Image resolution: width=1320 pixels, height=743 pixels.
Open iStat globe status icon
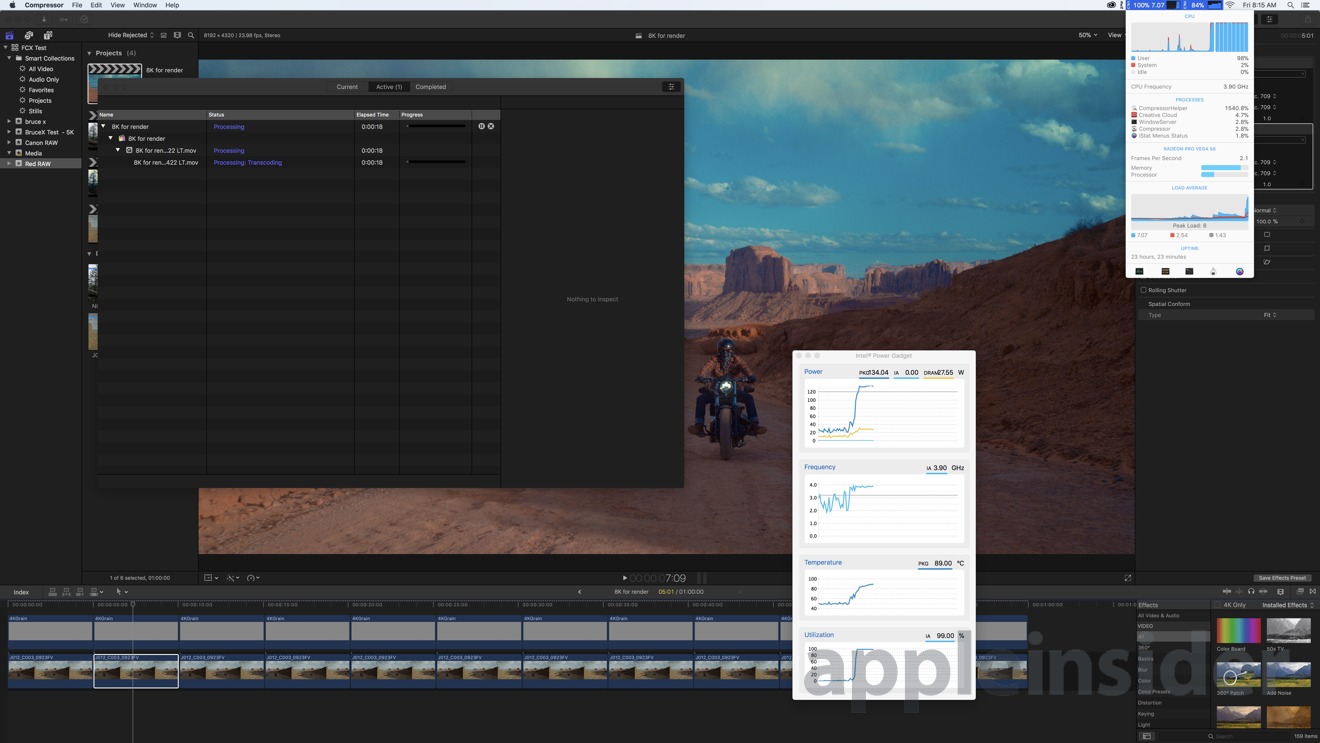point(1240,271)
